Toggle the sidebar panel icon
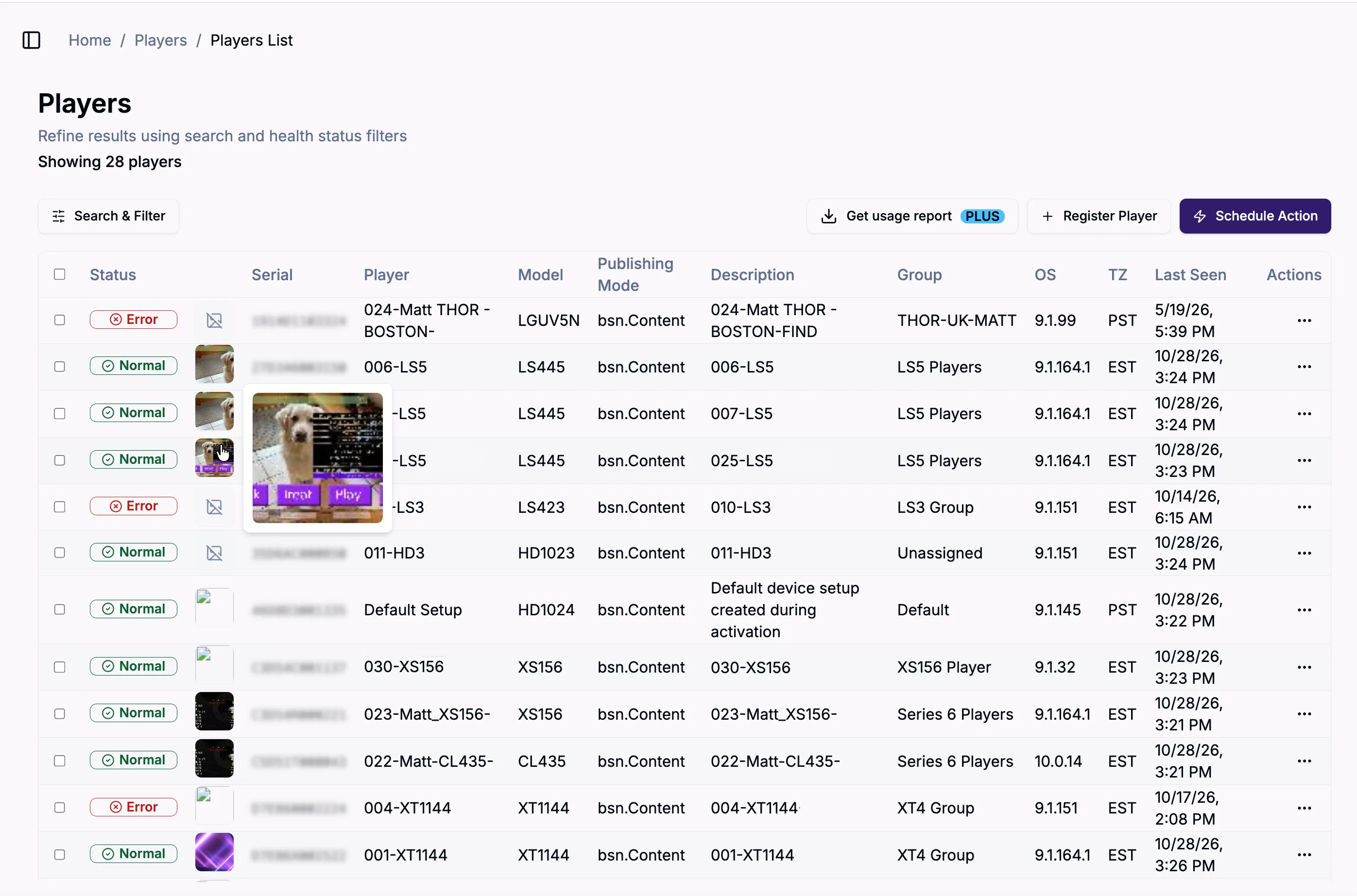Image resolution: width=1357 pixels, height=896 pixels. click(x=32, y=40)
